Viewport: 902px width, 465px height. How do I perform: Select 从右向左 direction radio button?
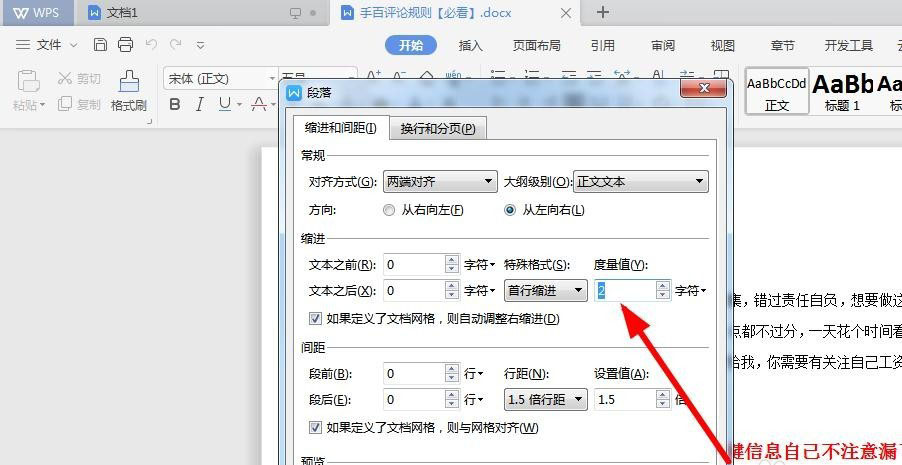(389, 211)
